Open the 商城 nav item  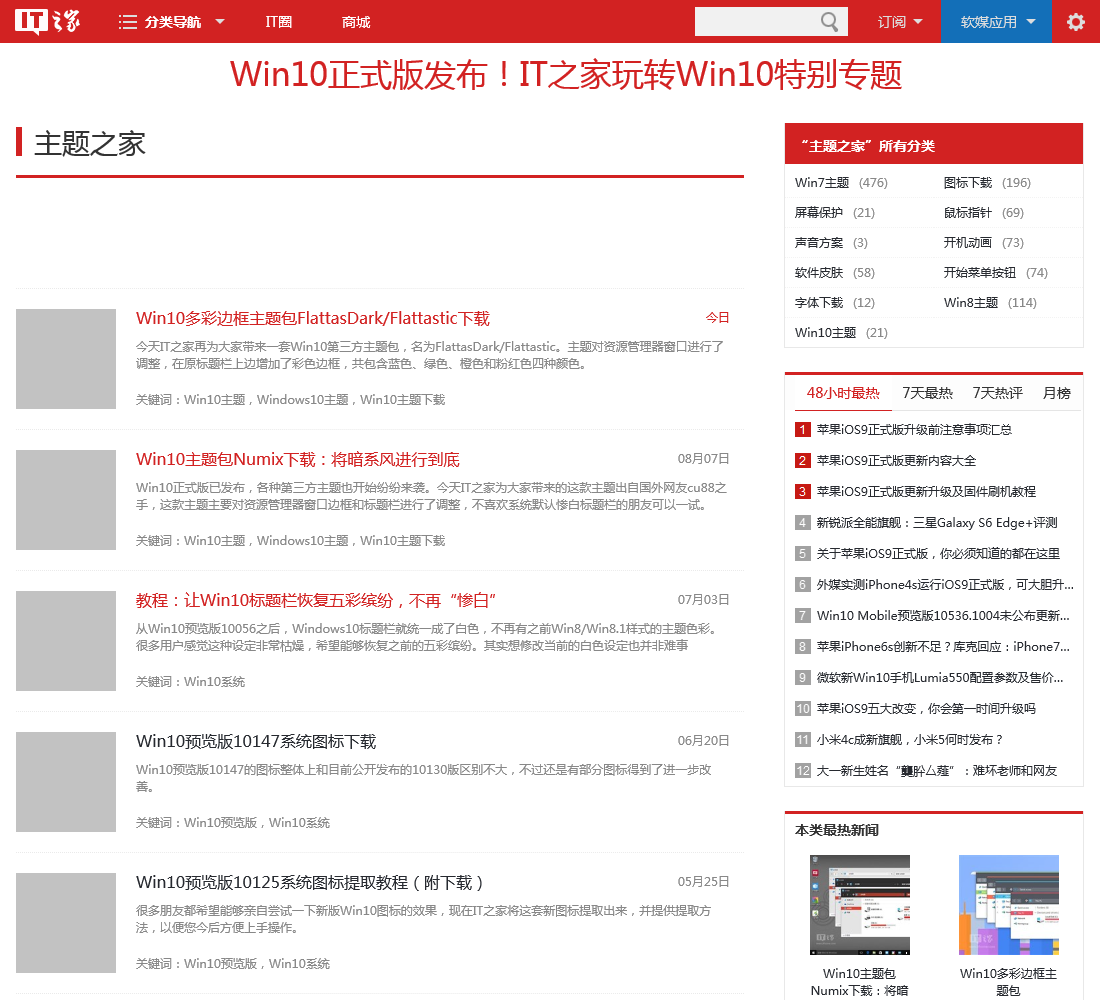pyautogui.click(x=356, y=22)
